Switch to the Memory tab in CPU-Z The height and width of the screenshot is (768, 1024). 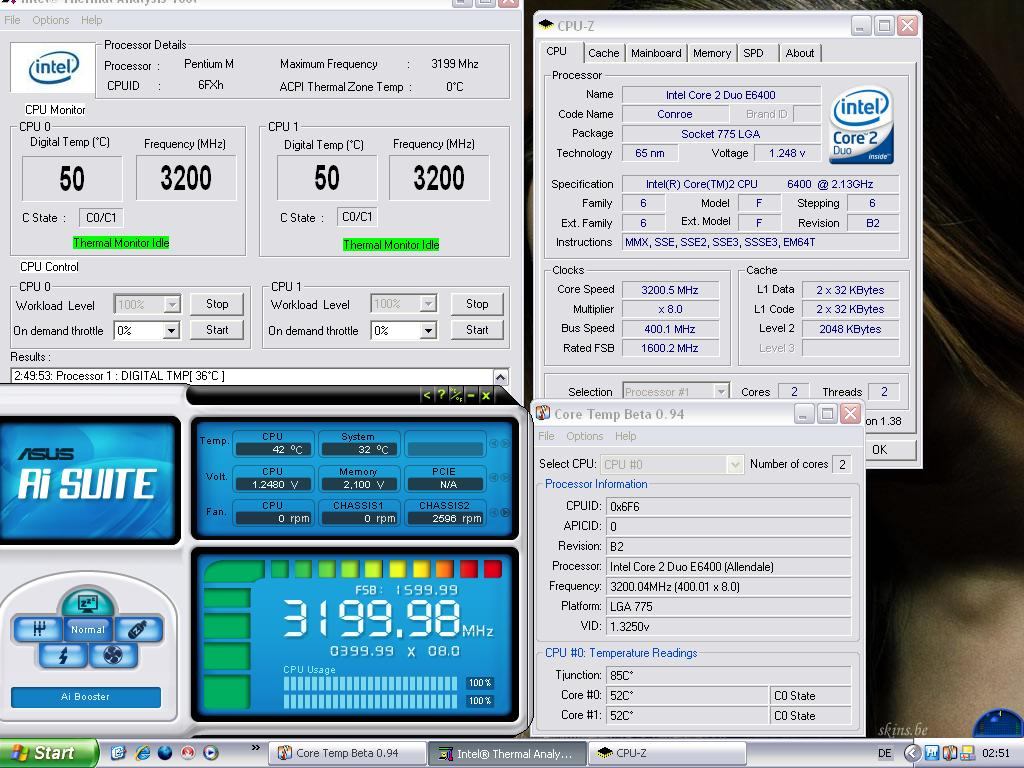(712, 53)
